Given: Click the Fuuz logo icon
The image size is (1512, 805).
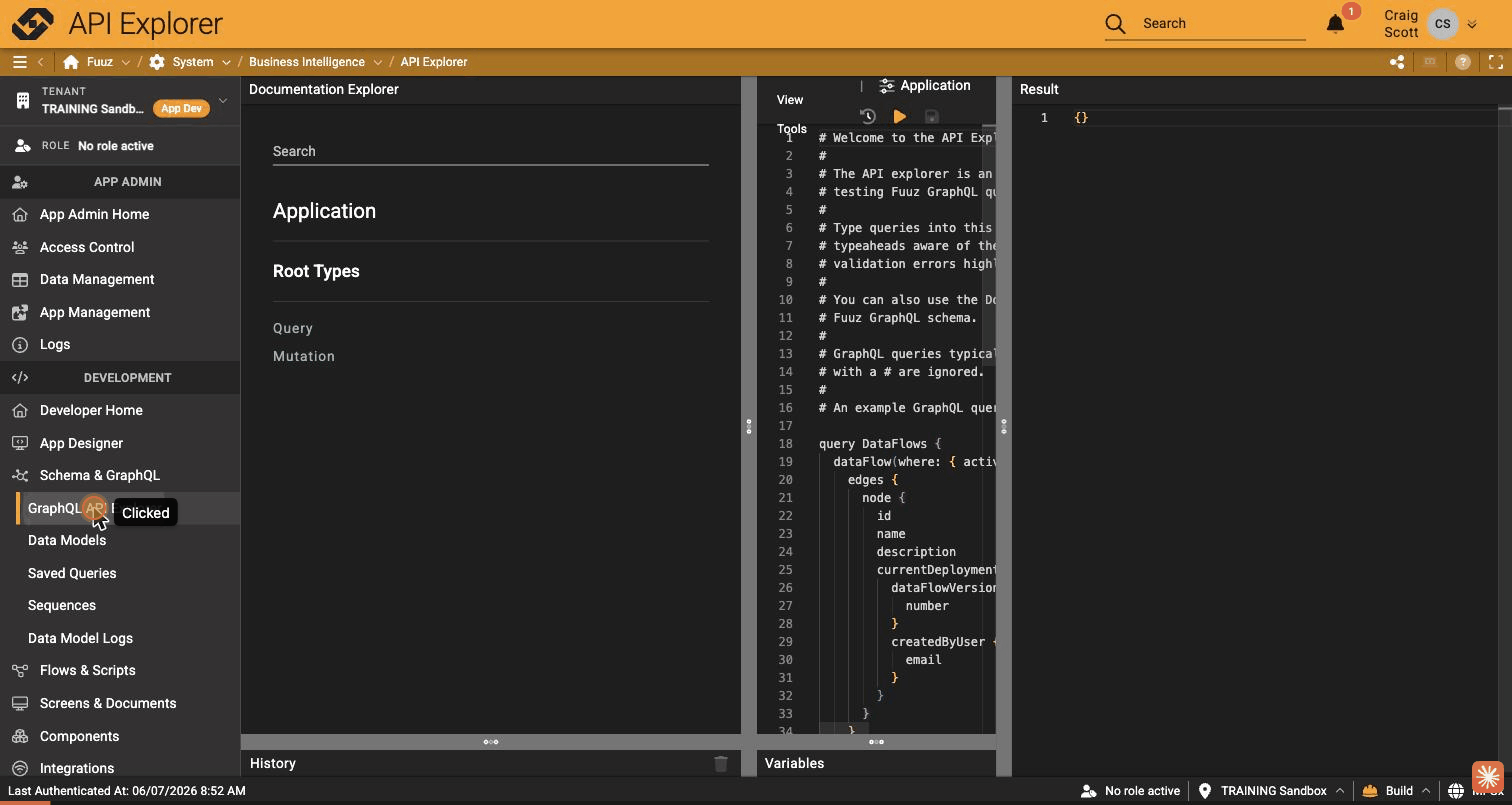Looking at the screenshot, I should tap(32, 23).
